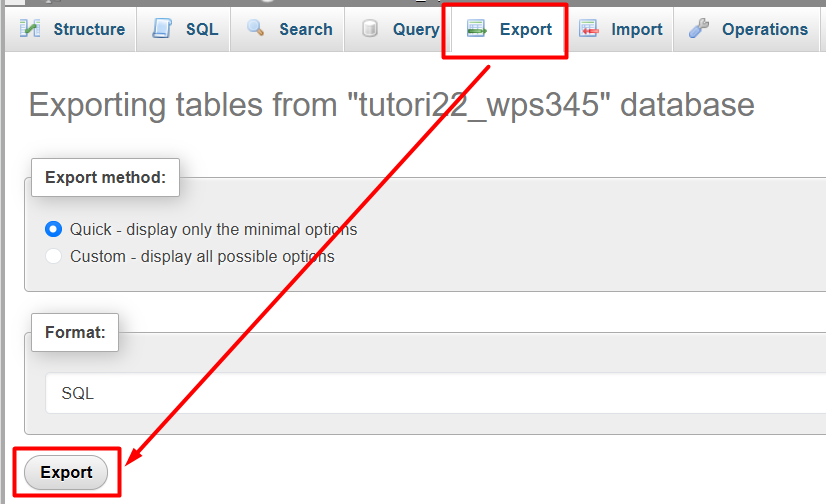Image resolution: width=826 pixels, height=504 pixels.
Task: Click the Export method legend label
Action: 105,177
